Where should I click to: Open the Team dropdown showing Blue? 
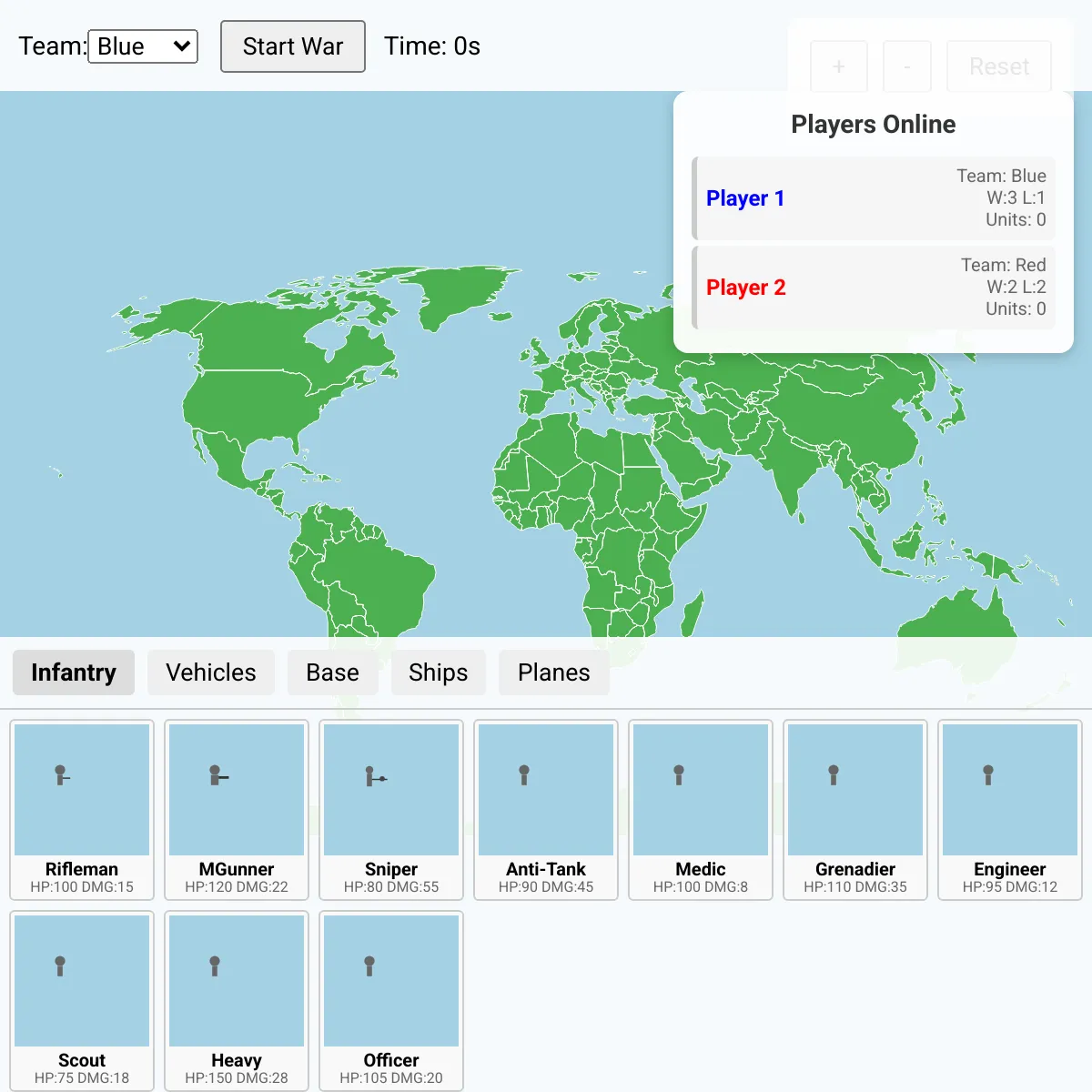click(x=143, y=46)
